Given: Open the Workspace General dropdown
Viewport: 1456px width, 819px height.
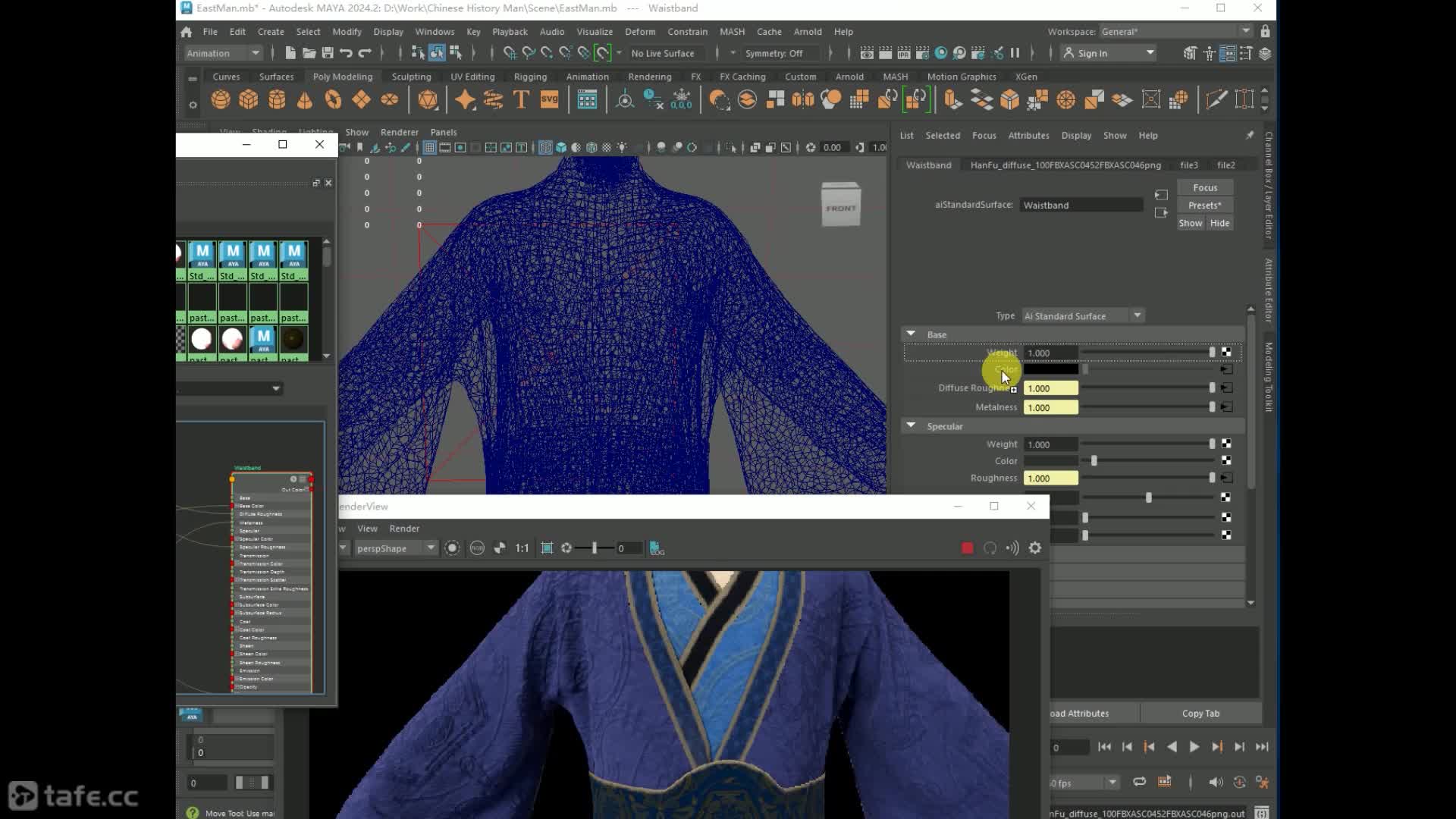Looking at the screenshot, I should click(x=1175, y=32).
